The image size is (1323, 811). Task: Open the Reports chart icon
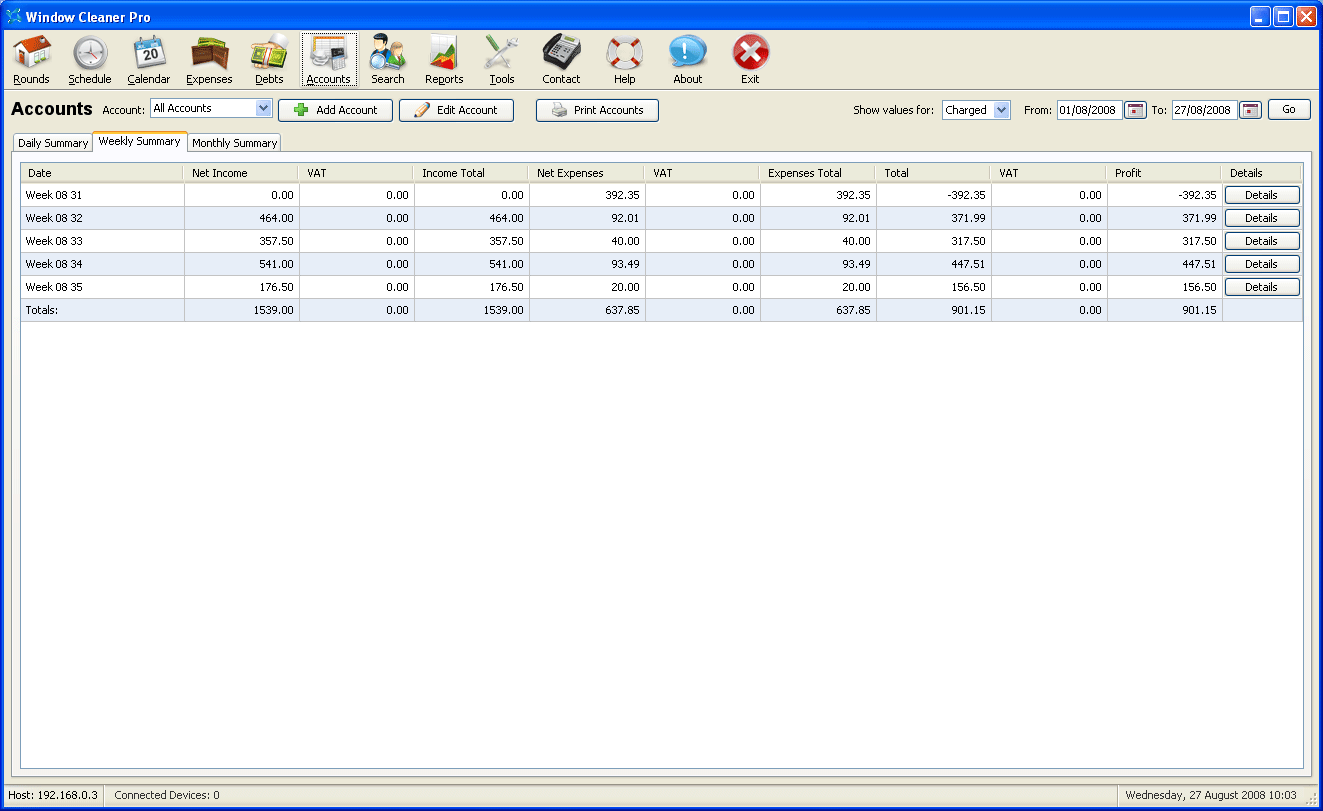coord(444,53)
